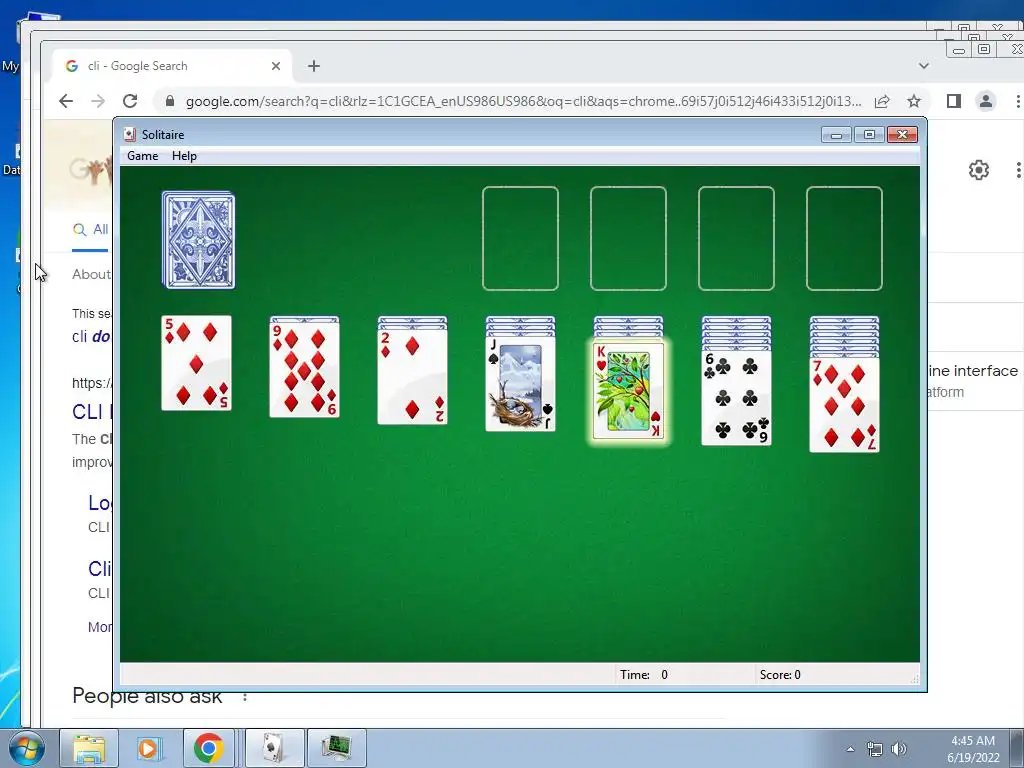
Task: Select the 5 of diamonds card
Action: coord(197,363)
